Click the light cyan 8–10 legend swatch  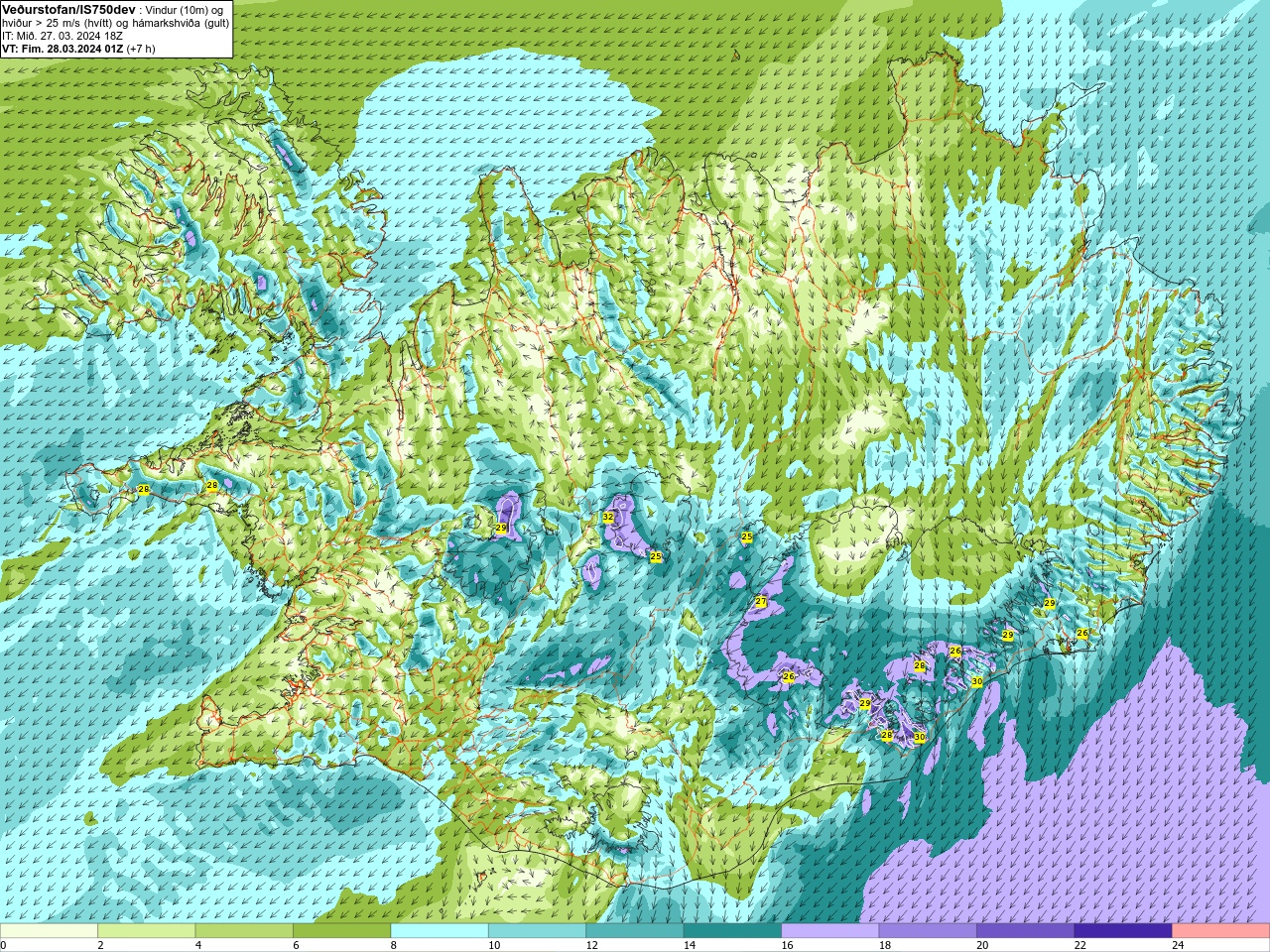tap(440, 931)
